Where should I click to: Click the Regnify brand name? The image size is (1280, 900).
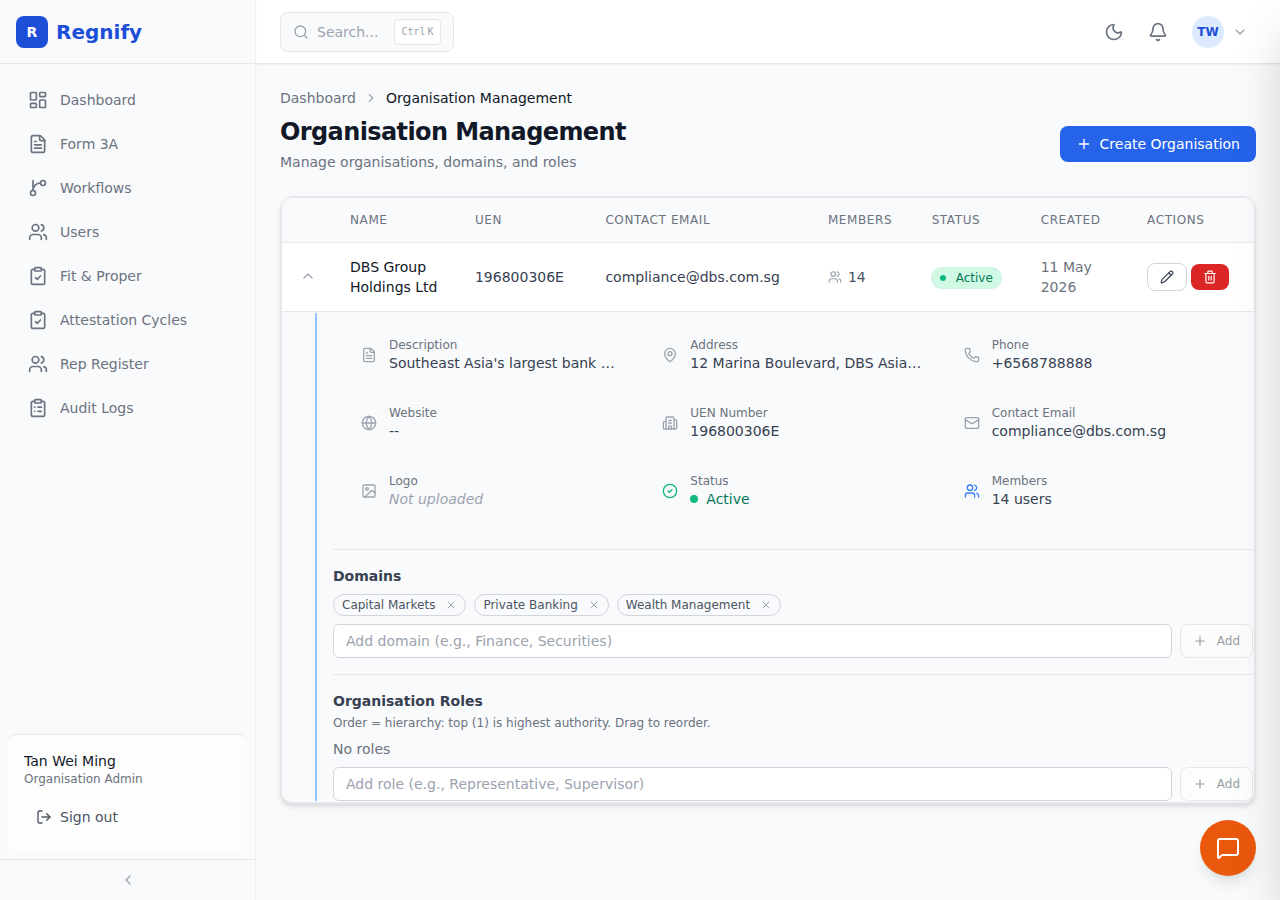point(99,32)
